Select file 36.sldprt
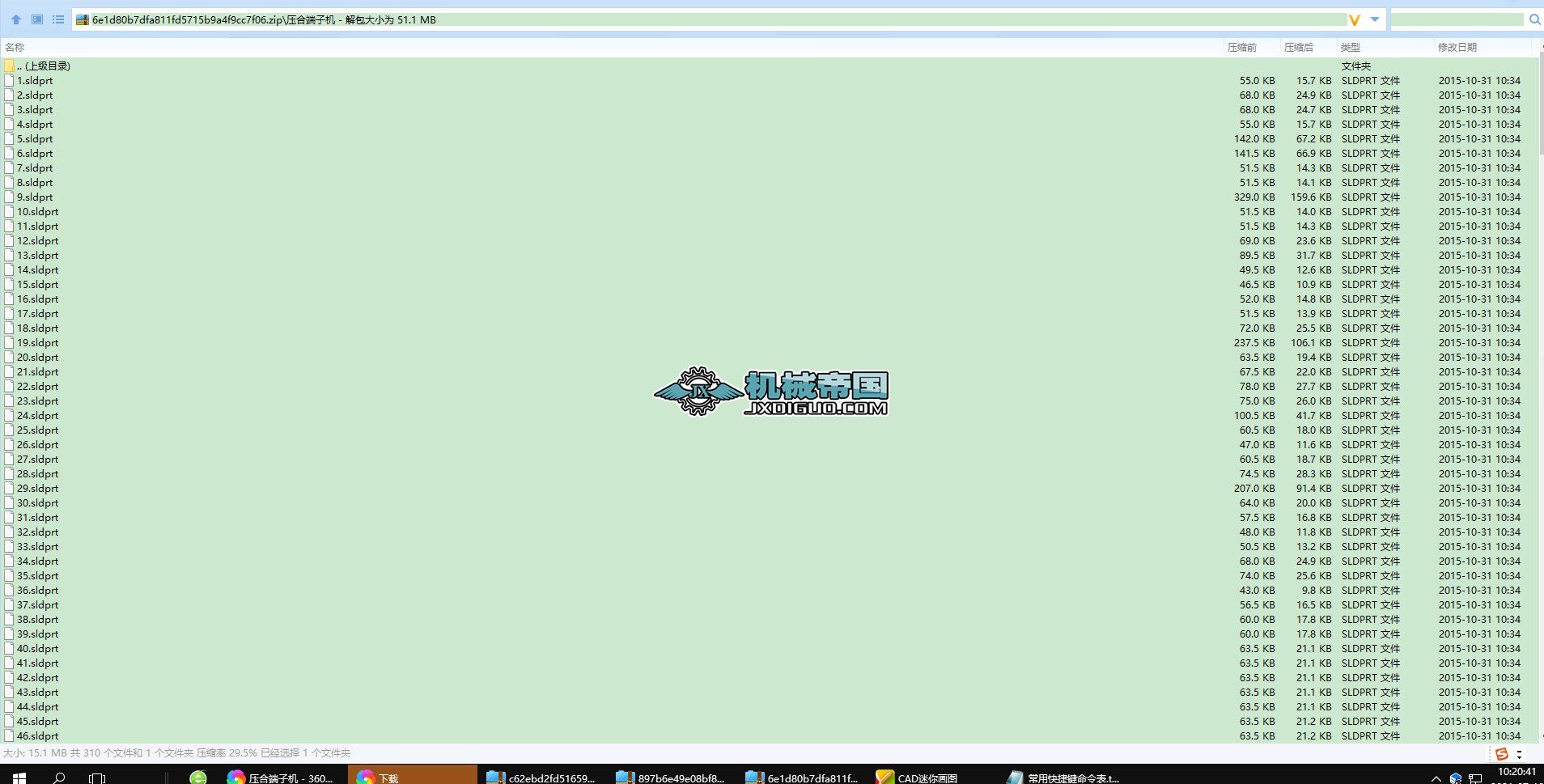The width and height of the screenshot is (1544, 784). [x=38, y=590]
